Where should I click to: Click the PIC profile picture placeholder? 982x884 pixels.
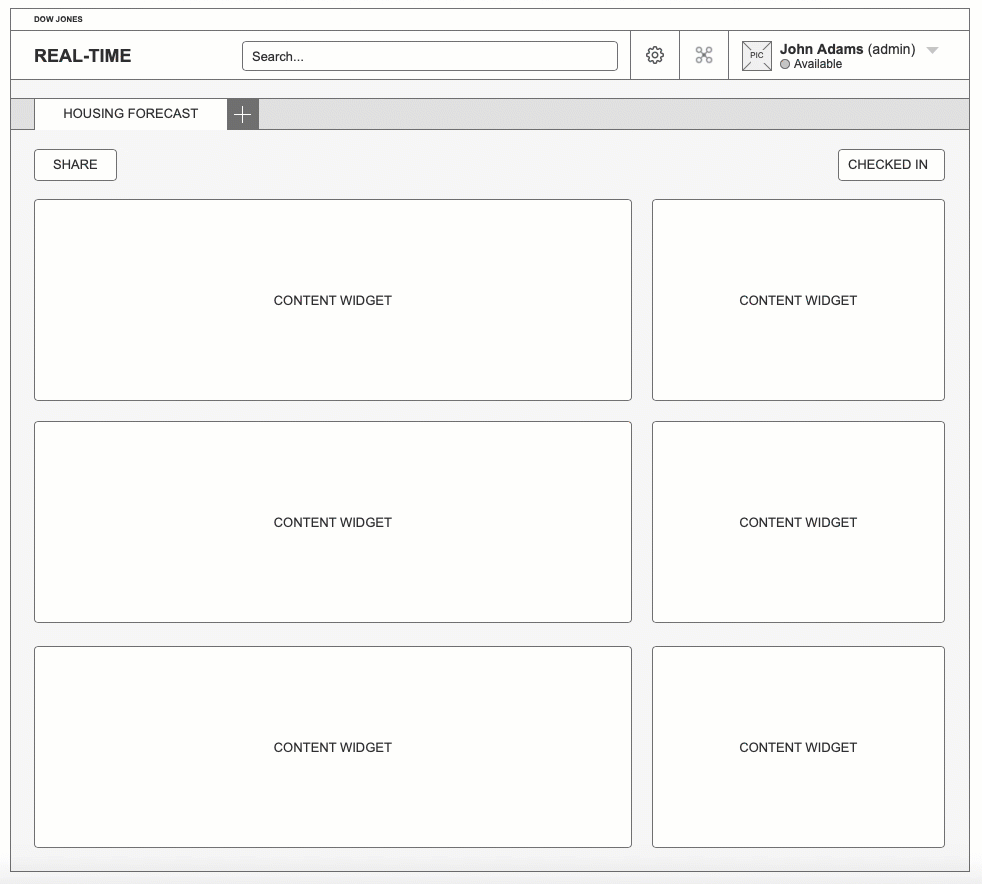(x=757, y=56)
